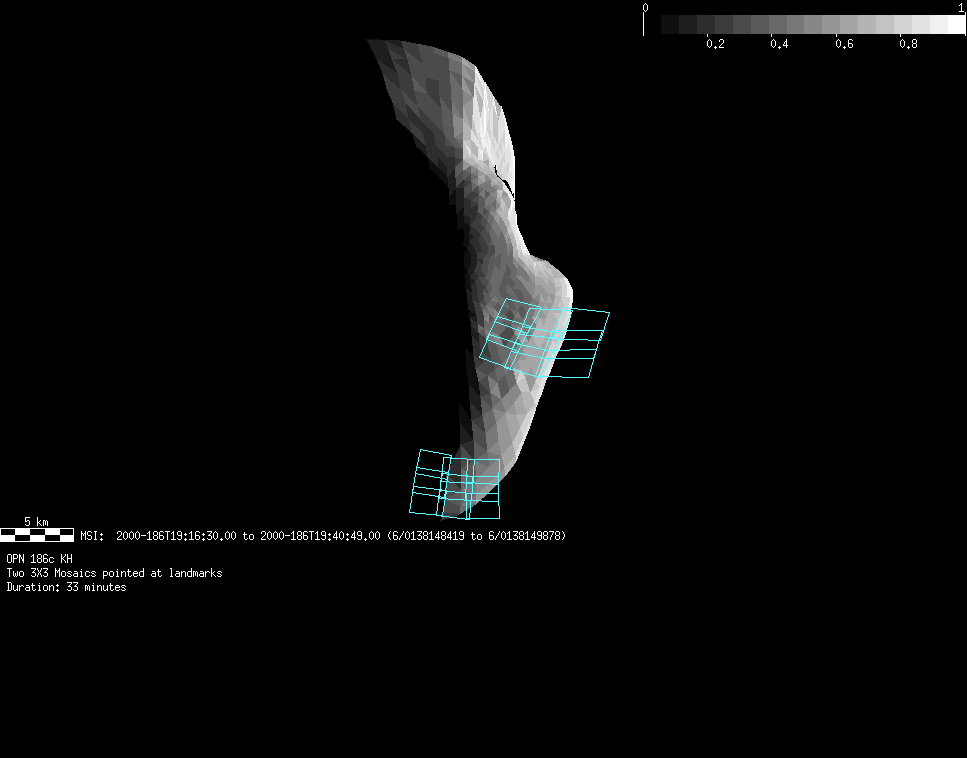
Task: Click "Two 3X3 Mosaics pointed at landmarks" text
Action: pyautogui.click(x=114, y=573)
